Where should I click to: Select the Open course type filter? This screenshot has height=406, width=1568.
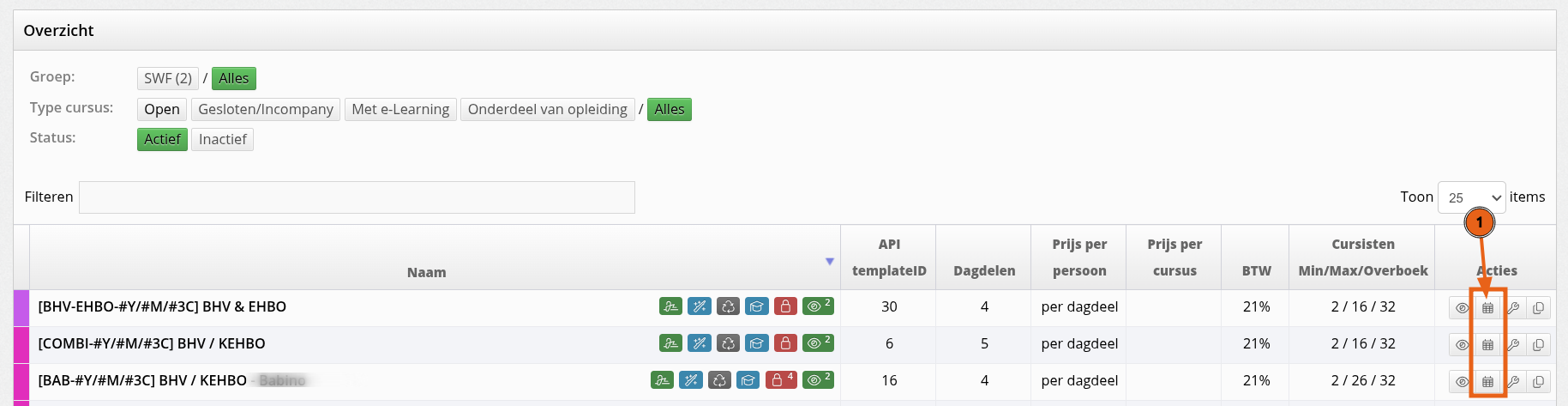point(161,109)
